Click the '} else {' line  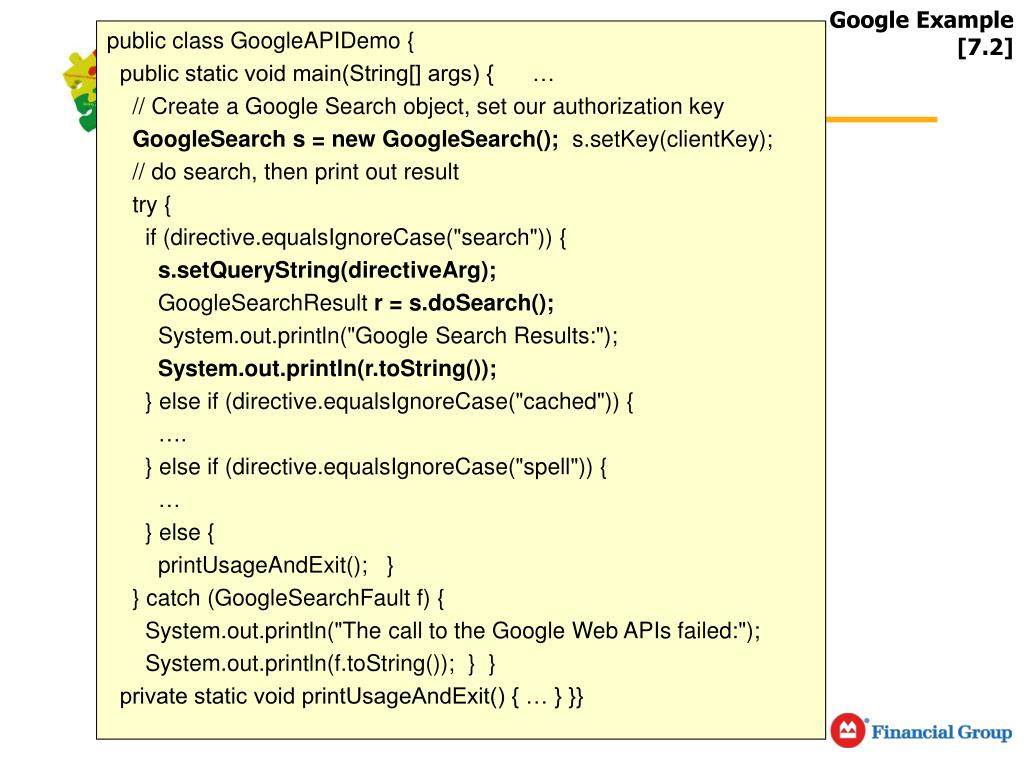tap(180, 532)
